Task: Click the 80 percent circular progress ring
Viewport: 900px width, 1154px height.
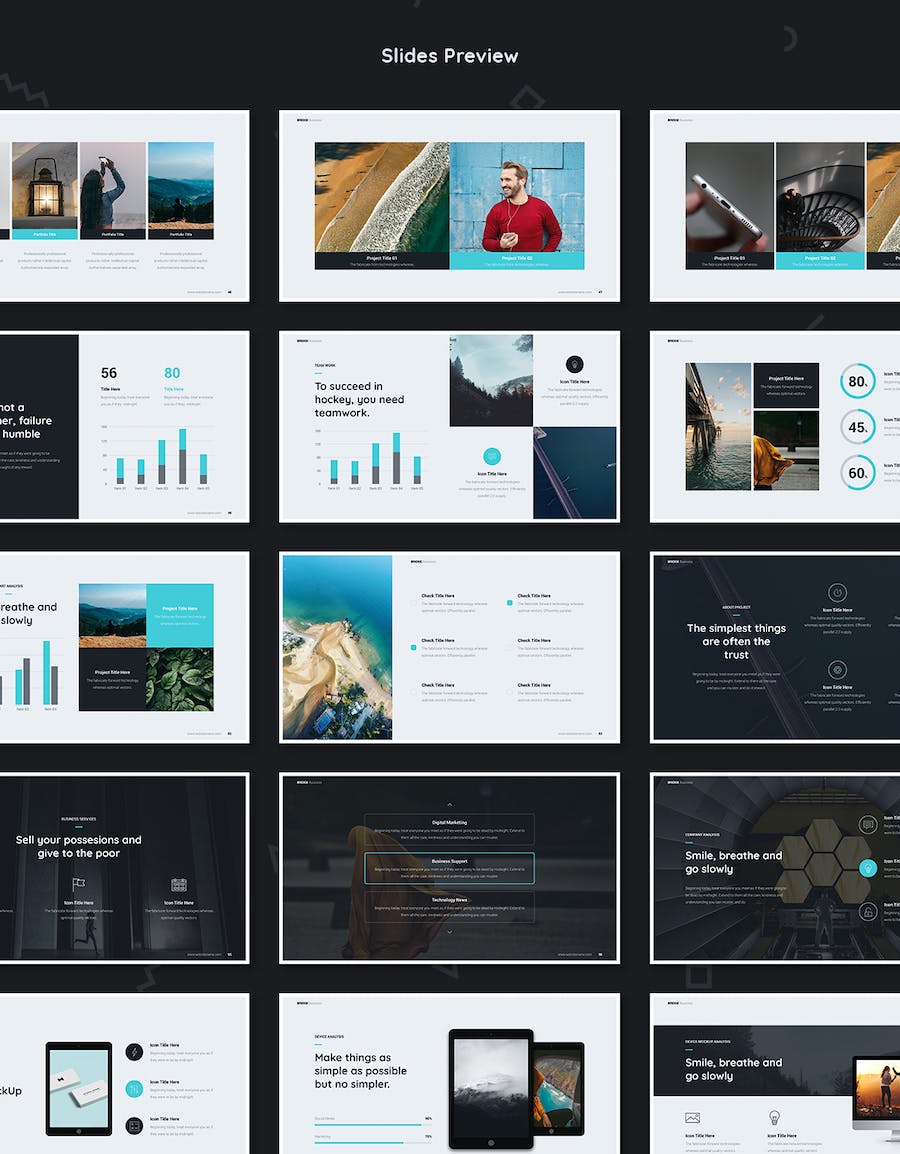Action: [x=857, y=381]
